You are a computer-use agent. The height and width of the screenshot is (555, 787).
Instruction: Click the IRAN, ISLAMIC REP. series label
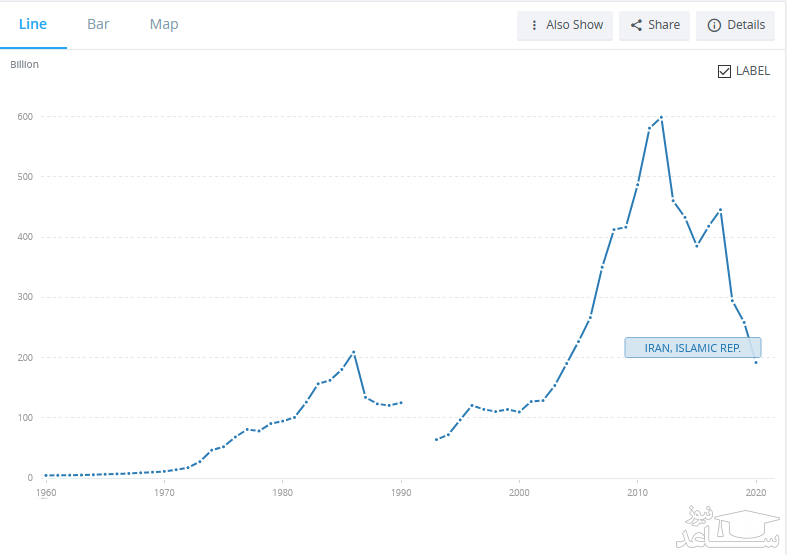coord(692,348)
